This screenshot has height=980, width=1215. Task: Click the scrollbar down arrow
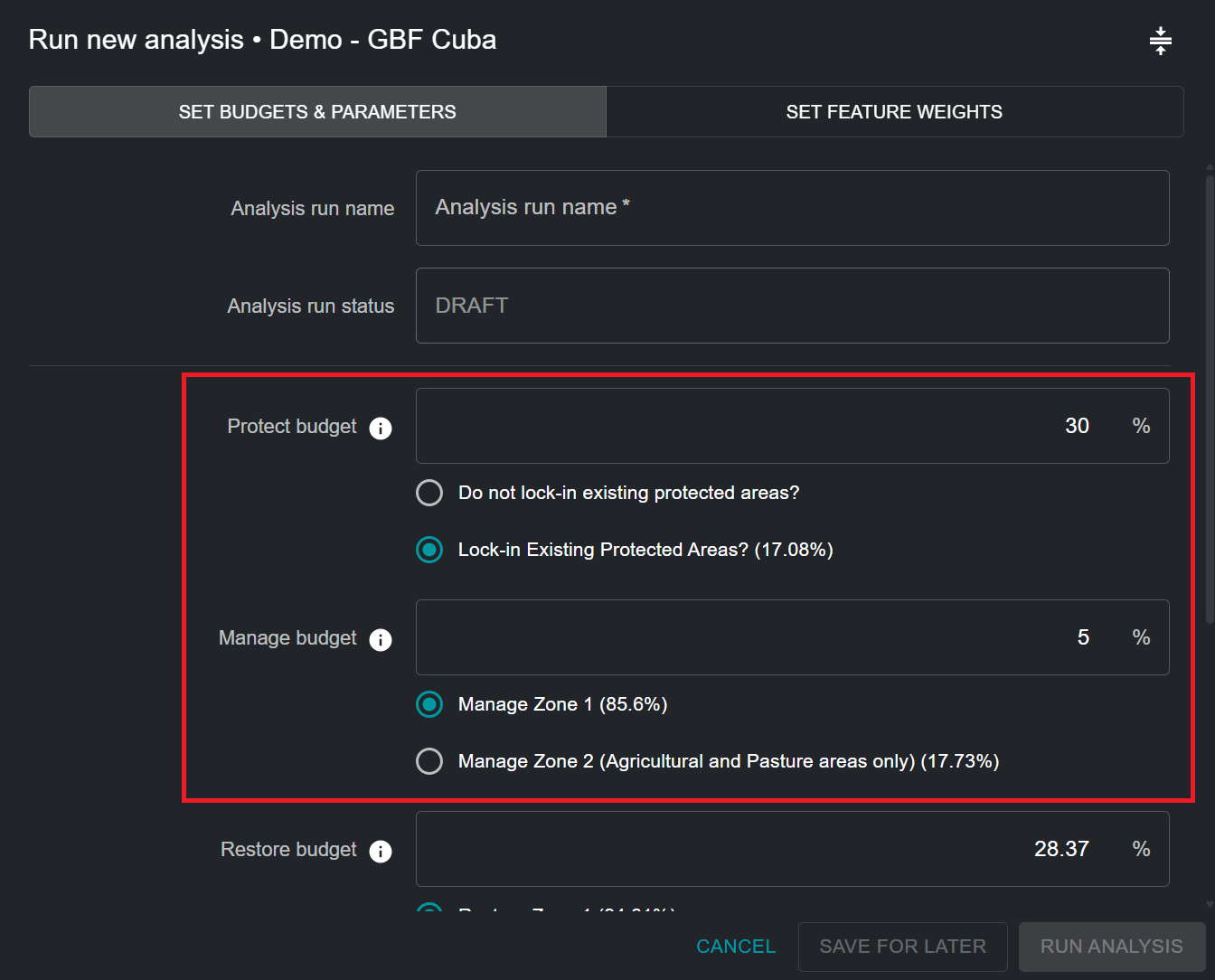(x=1210, y=904)
